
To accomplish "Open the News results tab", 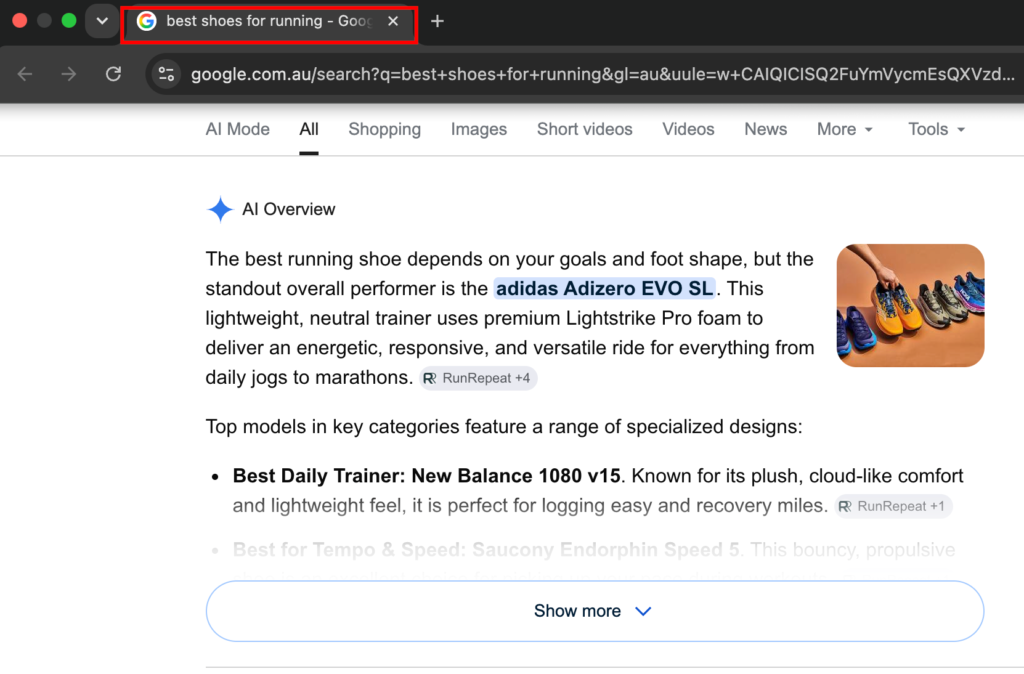I will [765, 129].
